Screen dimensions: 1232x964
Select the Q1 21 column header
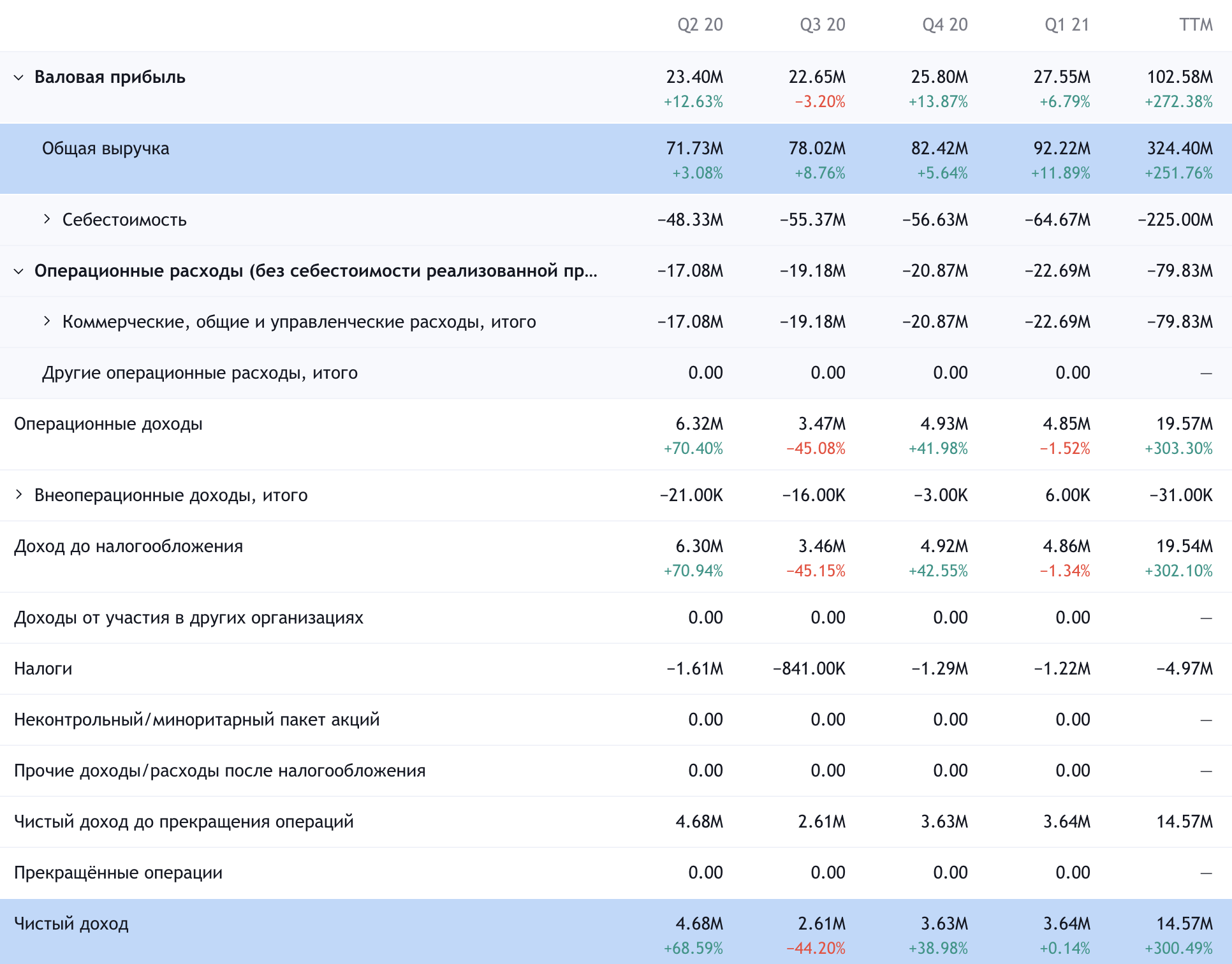[x=1067, y=25]
